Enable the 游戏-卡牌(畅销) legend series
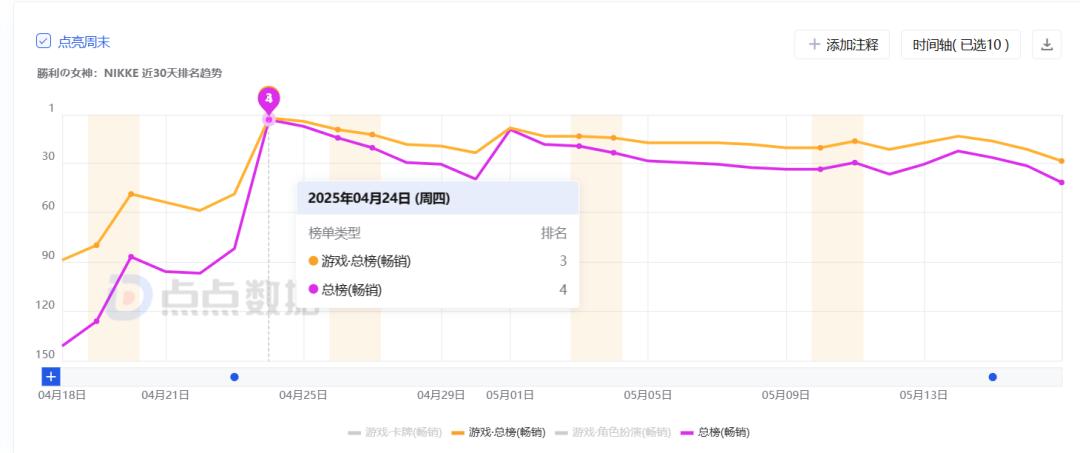Screen dimensions: 1080x453 395,432
